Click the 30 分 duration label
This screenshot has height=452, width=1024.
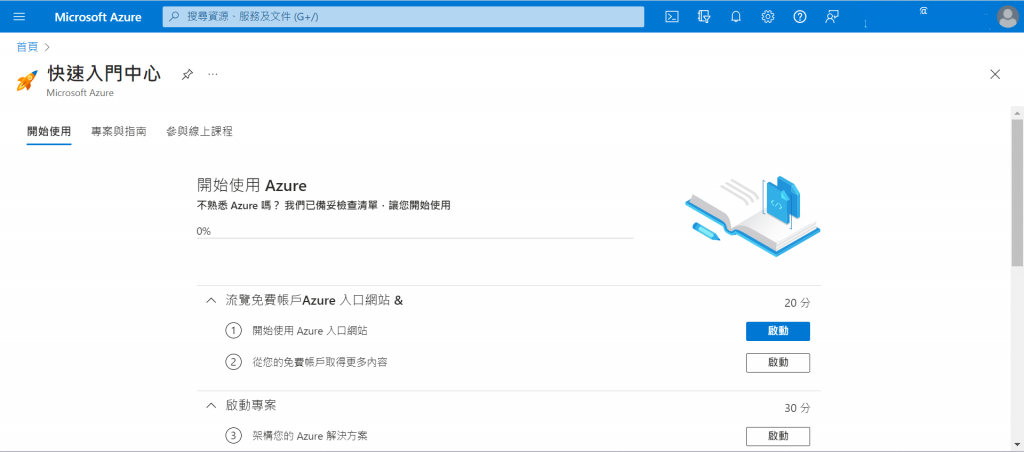pyautogui.click(x=797, y=408)
